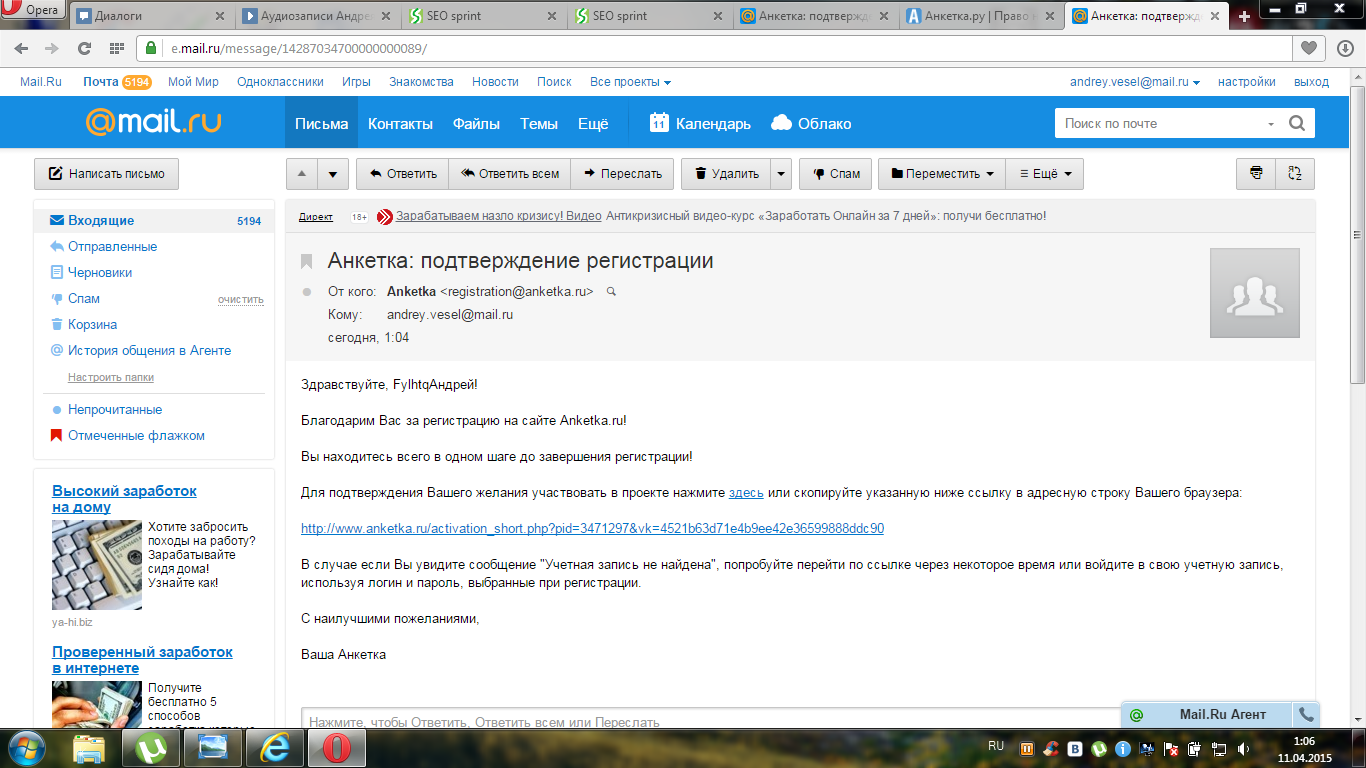Click the Переслать button
This screenshot has width=1366, height=768.
pyautogui.click(x=623, y=174)
